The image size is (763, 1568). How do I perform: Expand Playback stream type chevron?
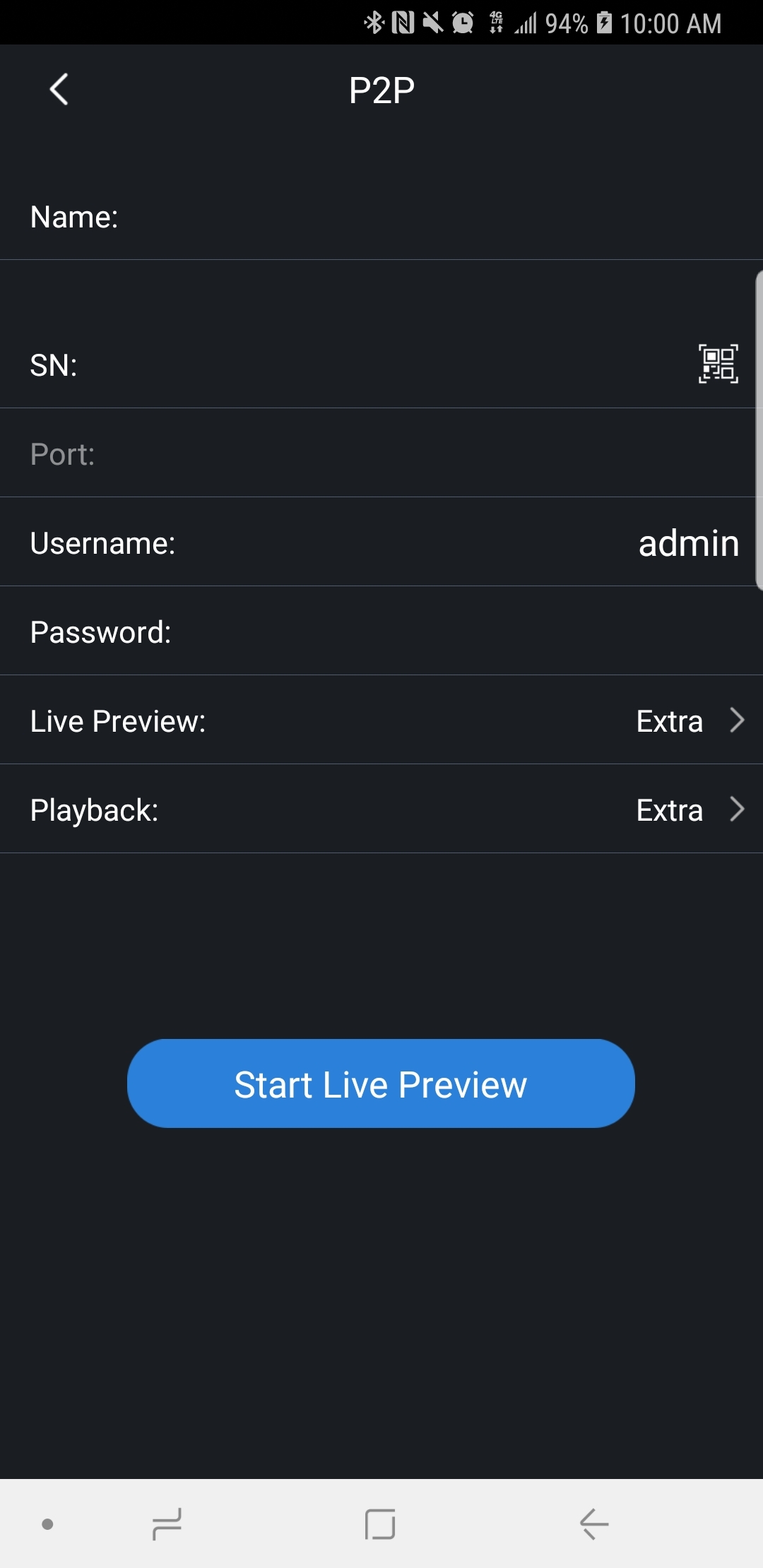(737, 809)
